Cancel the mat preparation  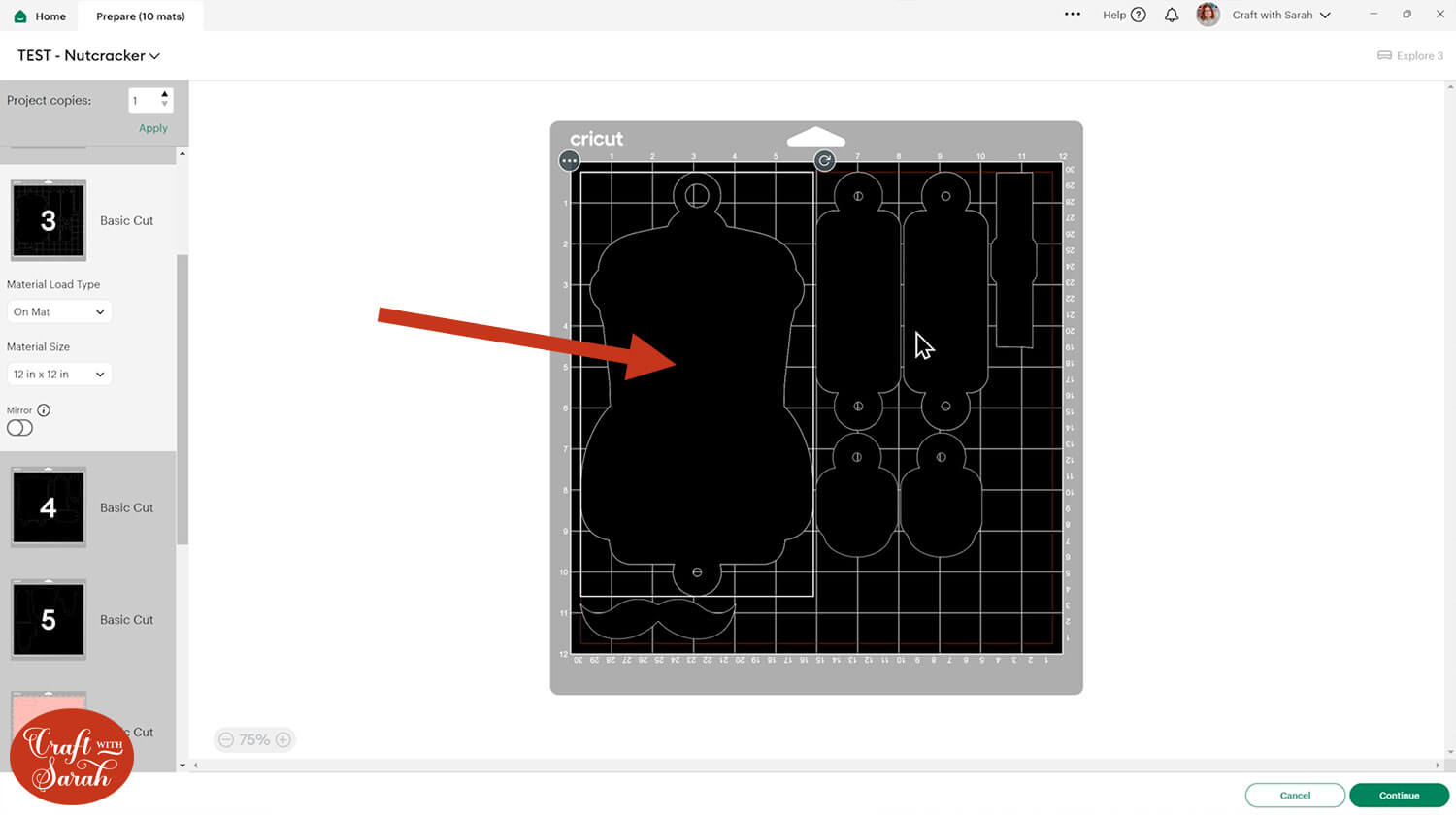(1295, 796)
